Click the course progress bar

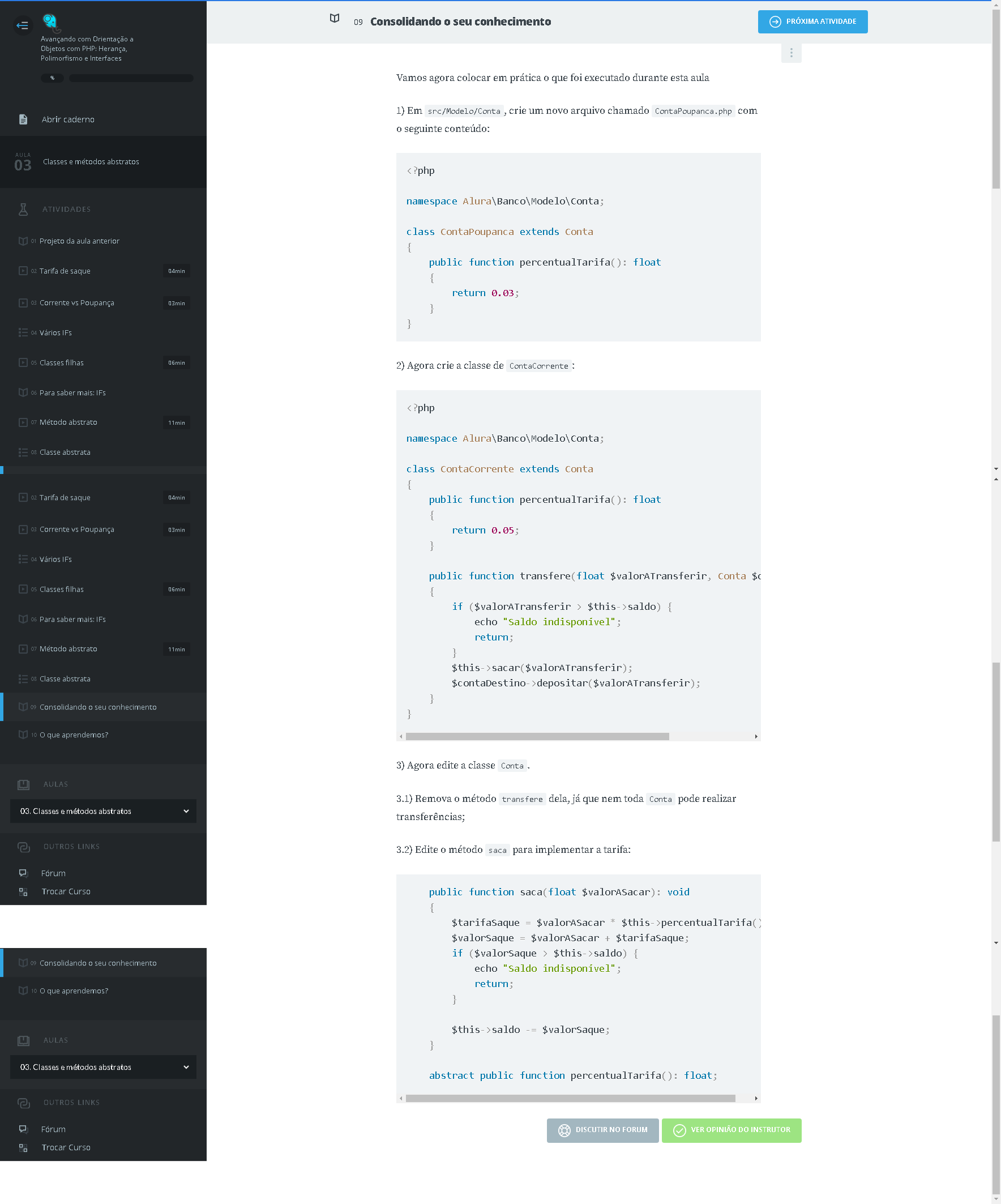[131, 78]
